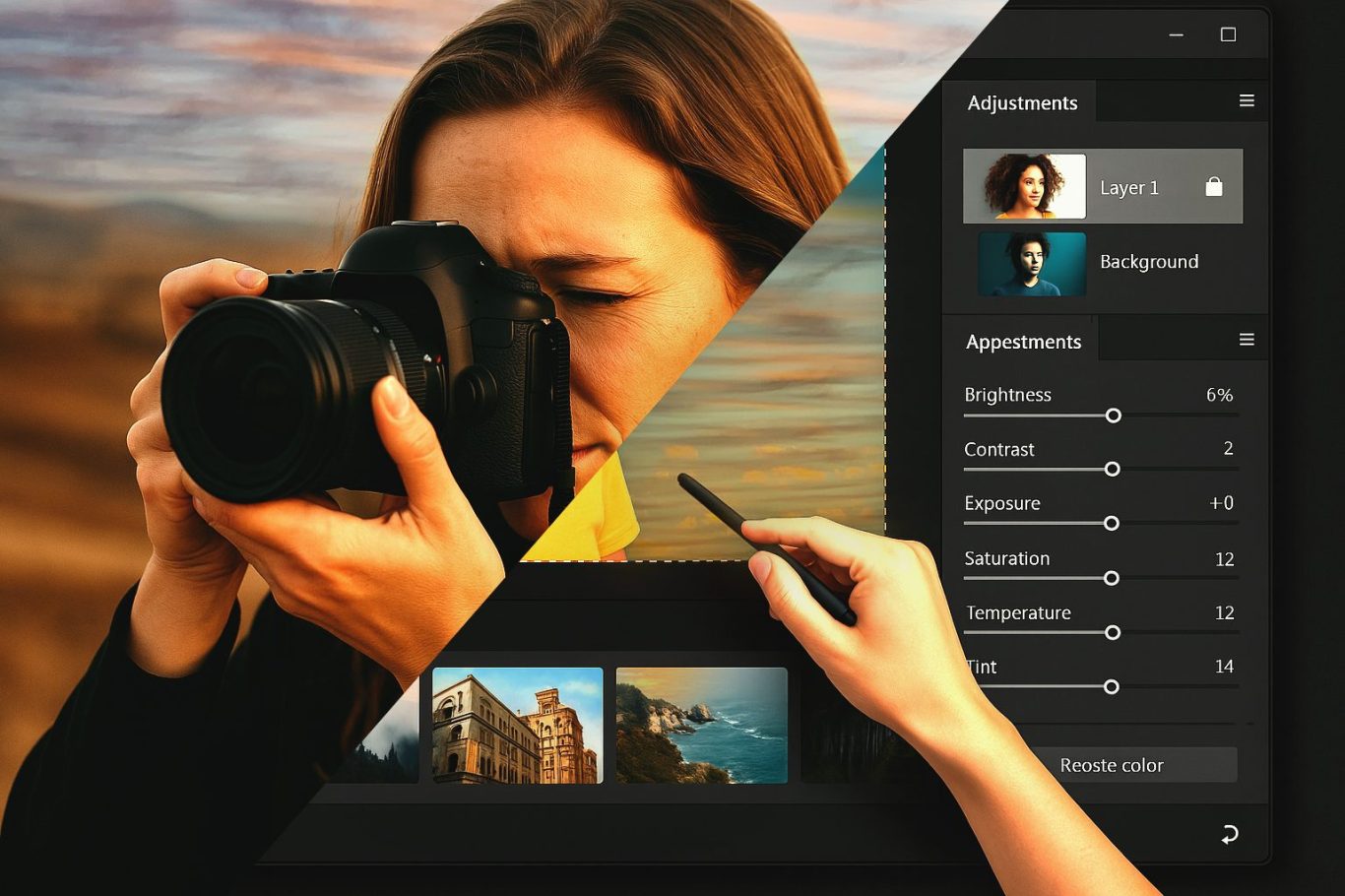This screenshot has height=896, width=1345.
Task: Open the Appestments panel hamburger menu
Action: pyautogui.click(x=1247, y=340)
